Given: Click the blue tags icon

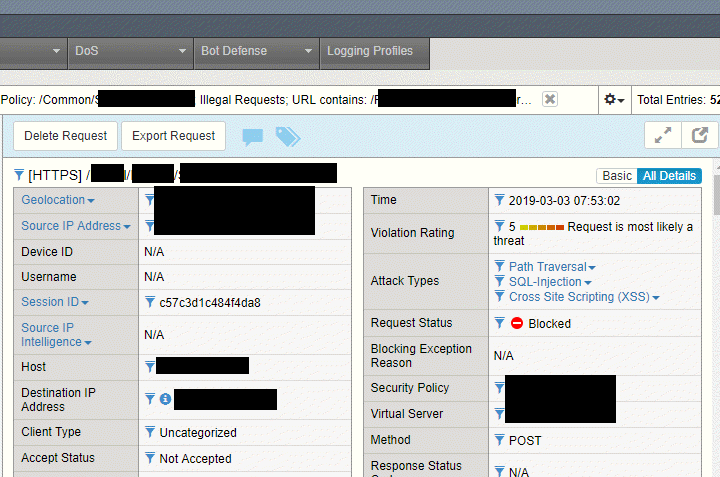Looking at the screenshot, I should tap(288, 136).
